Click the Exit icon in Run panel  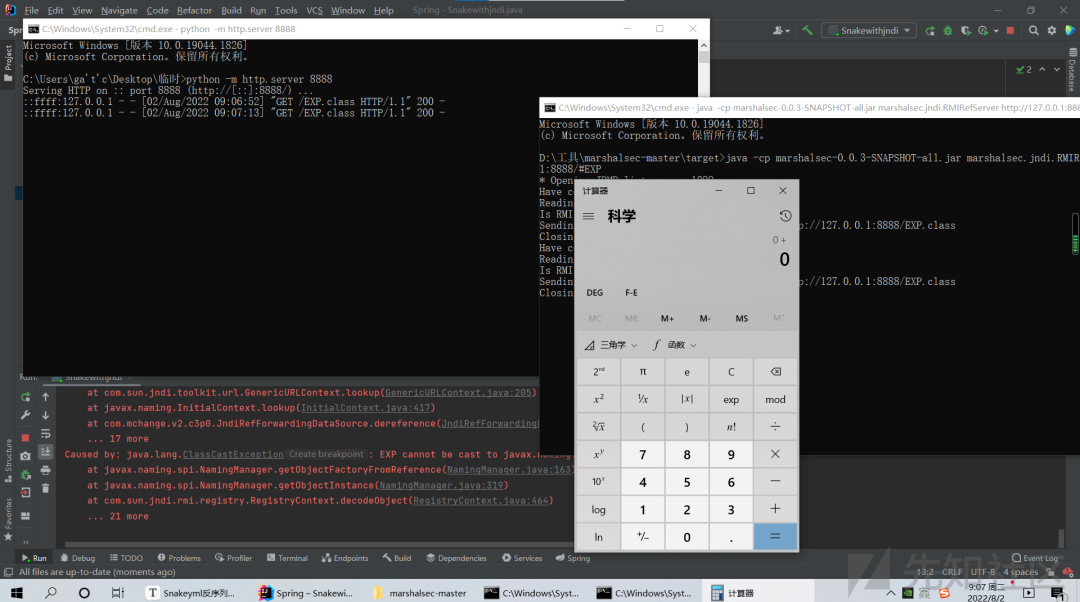(25, 492)
